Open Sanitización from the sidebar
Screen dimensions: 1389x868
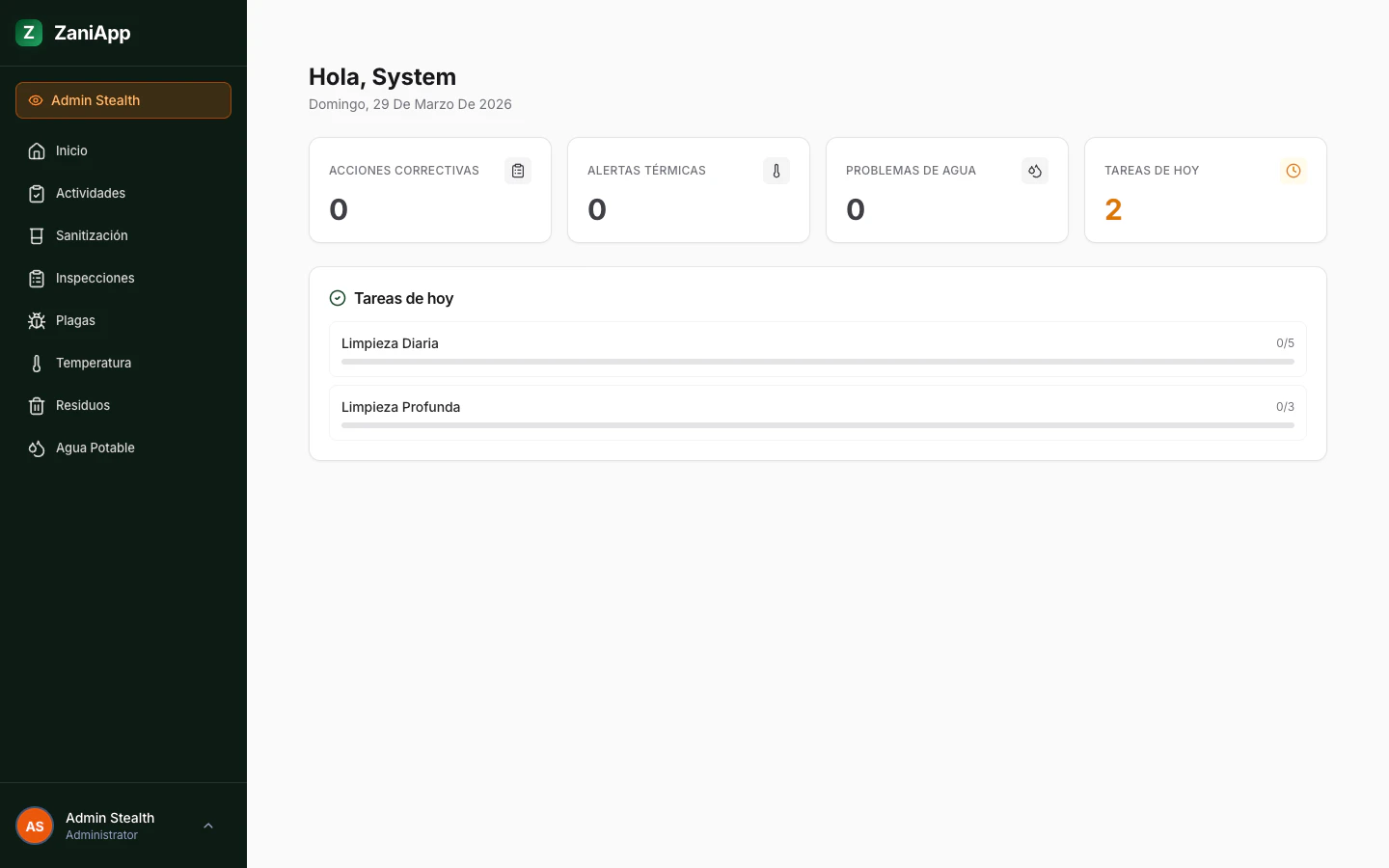pos(123,235)
